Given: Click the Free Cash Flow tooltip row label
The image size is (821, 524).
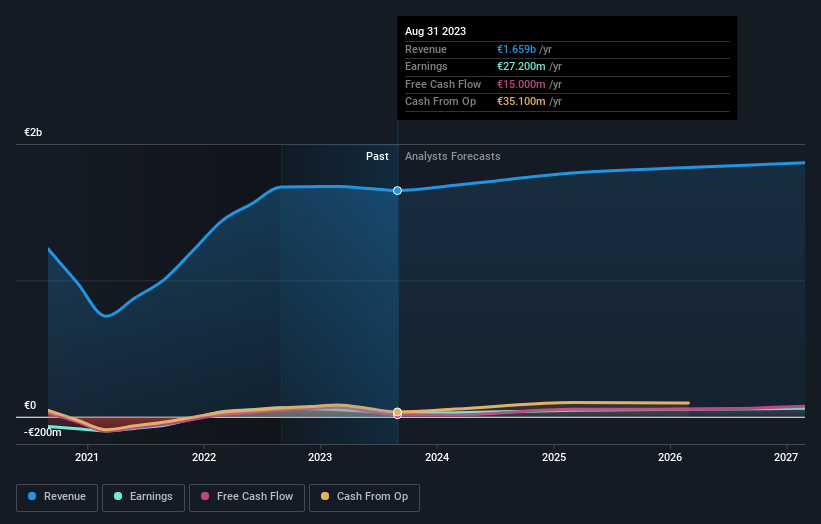Looking at the screenshot, I should pyautogui.click(x=443, y=84).
